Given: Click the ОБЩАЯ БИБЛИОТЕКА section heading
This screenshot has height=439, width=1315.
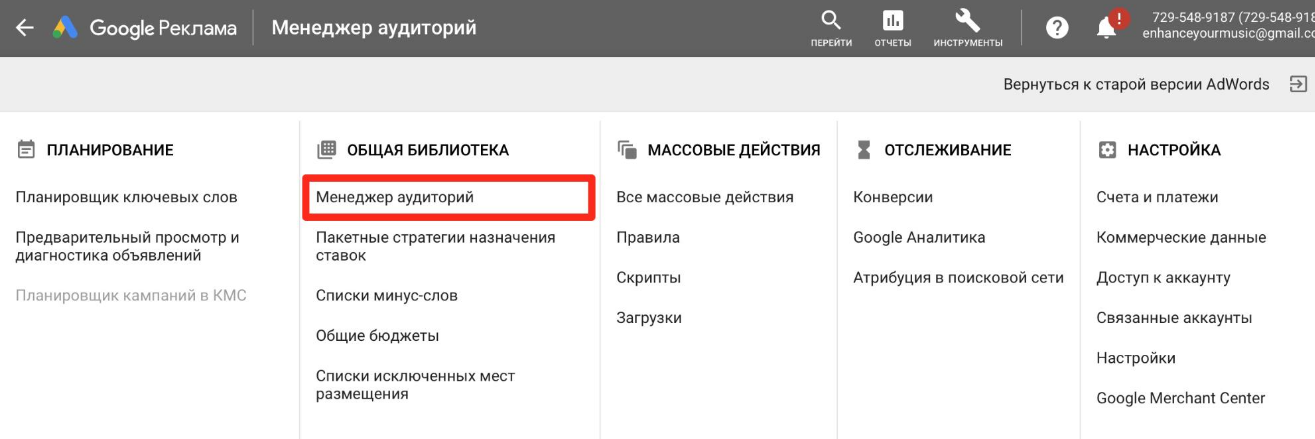Looking at the screenshot, I should coord(428,150).
